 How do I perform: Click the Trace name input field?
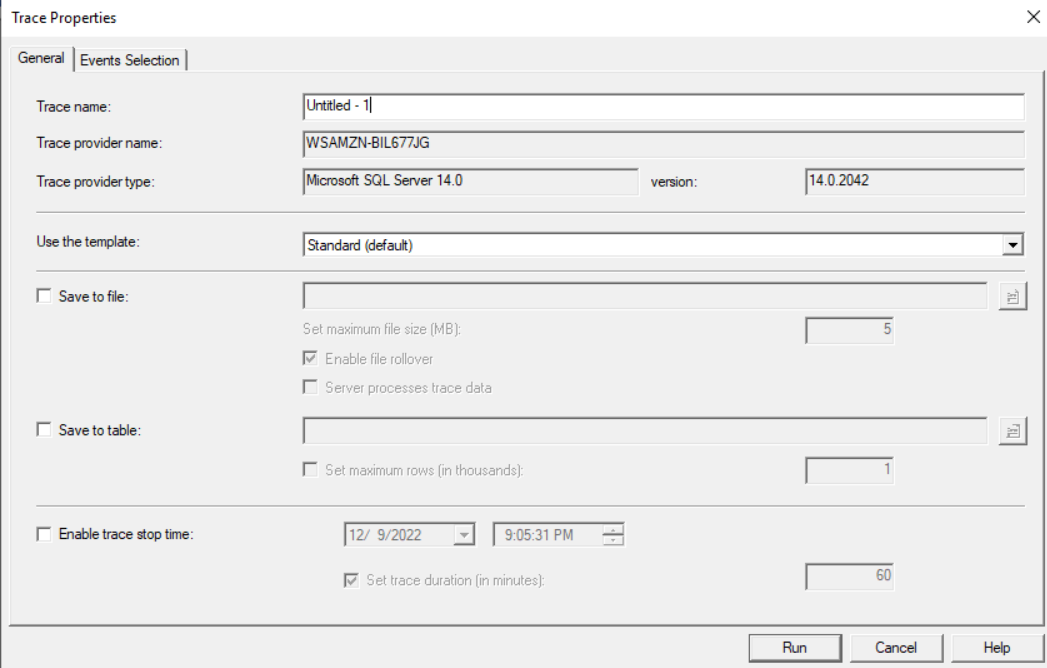663,107
